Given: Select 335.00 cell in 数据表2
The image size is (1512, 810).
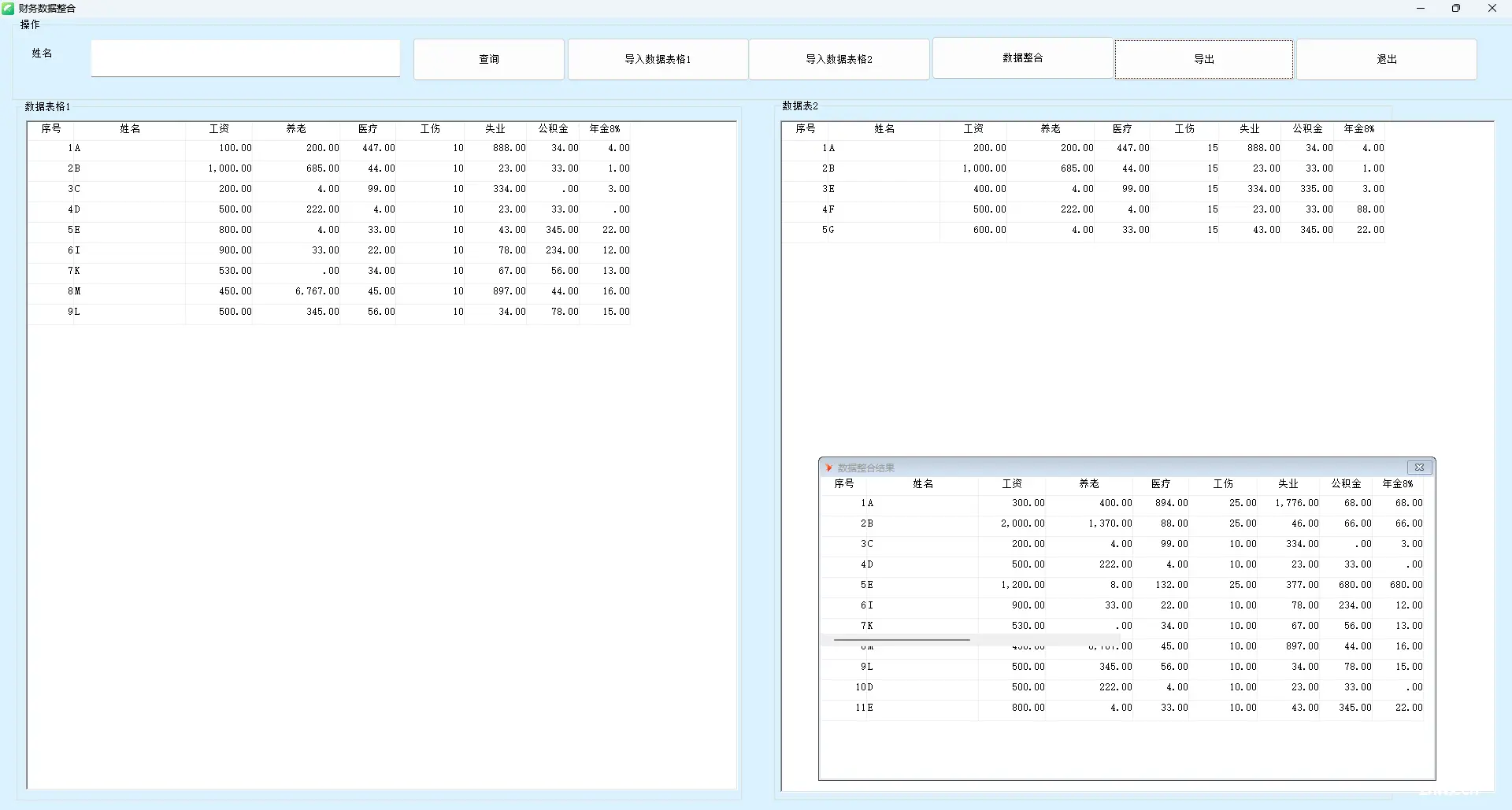Looking at the screenshot, I should click(1308, 189).
